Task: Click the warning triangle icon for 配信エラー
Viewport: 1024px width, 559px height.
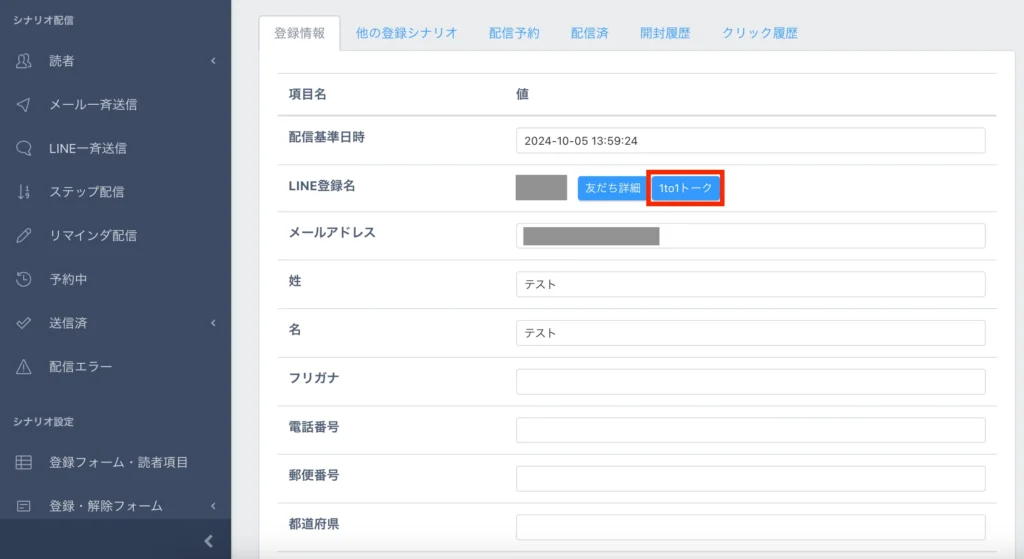Action: tap(24, 367)
